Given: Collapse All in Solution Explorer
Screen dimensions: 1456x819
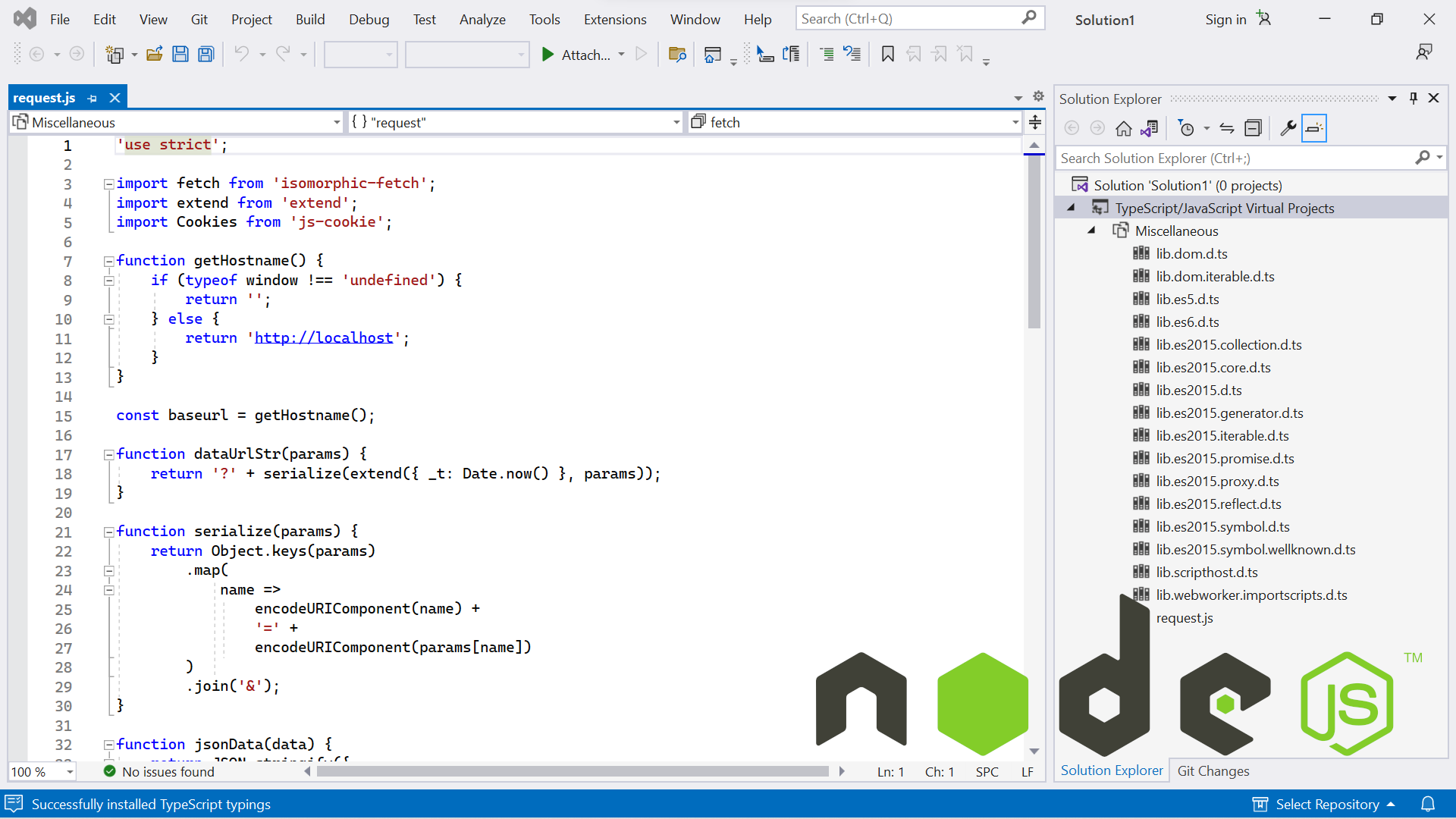Looking at the screenshot, I should click(1254, 129).
